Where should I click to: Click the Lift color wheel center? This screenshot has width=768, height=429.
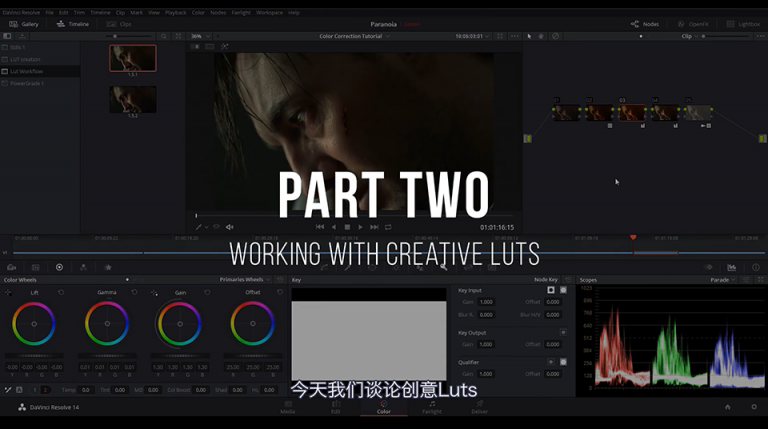pyautogui.click(x=34, y=324)
